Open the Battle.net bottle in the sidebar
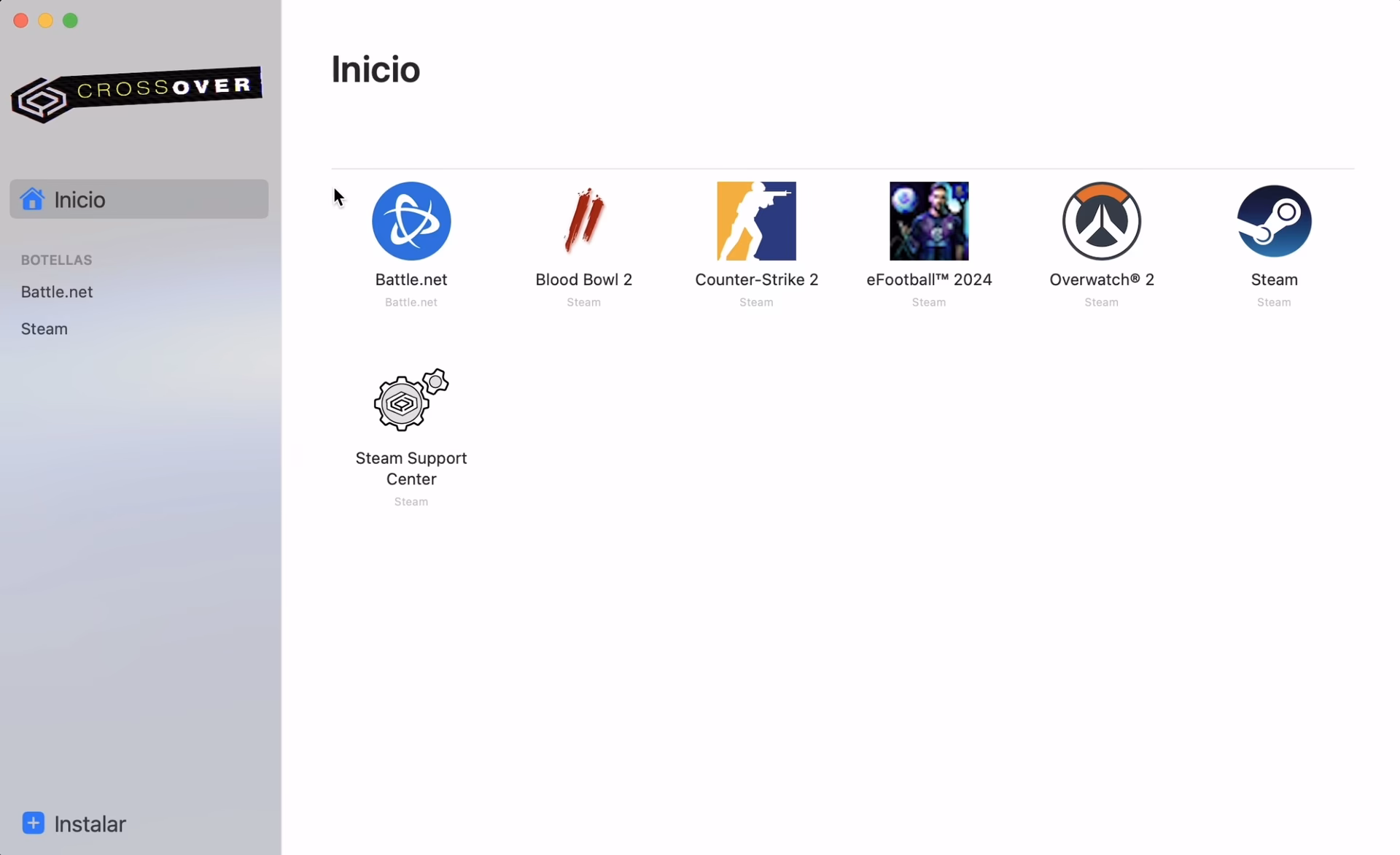This screenshot has width=1400, height=855. (57, 292)
